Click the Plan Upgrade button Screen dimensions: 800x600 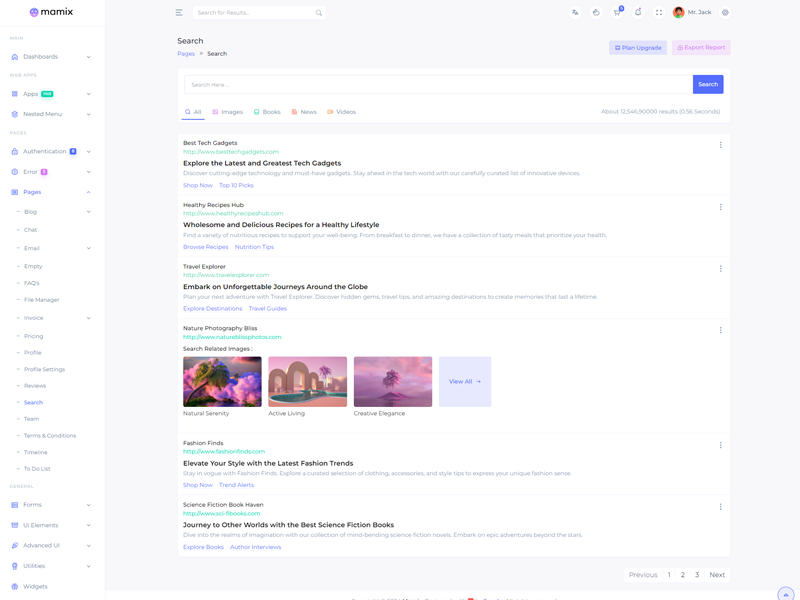pos(638,48)
